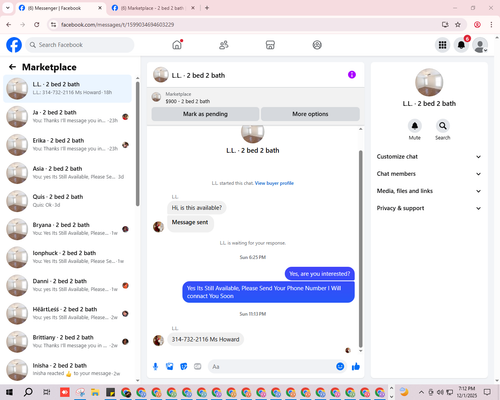The height and width of the screenshot is (400, 500).
Task: Expand Media, files and links section
Action: pyautogui.click(x=429, y=191)
